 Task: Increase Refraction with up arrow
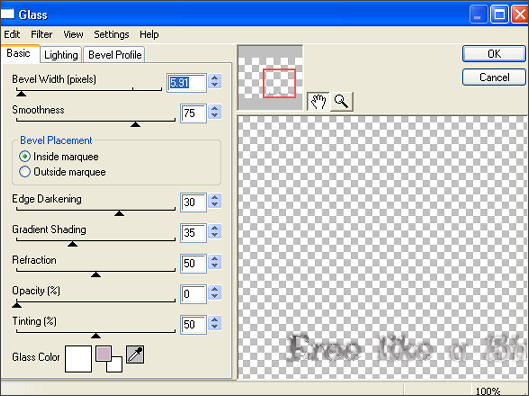coord(215,258)
